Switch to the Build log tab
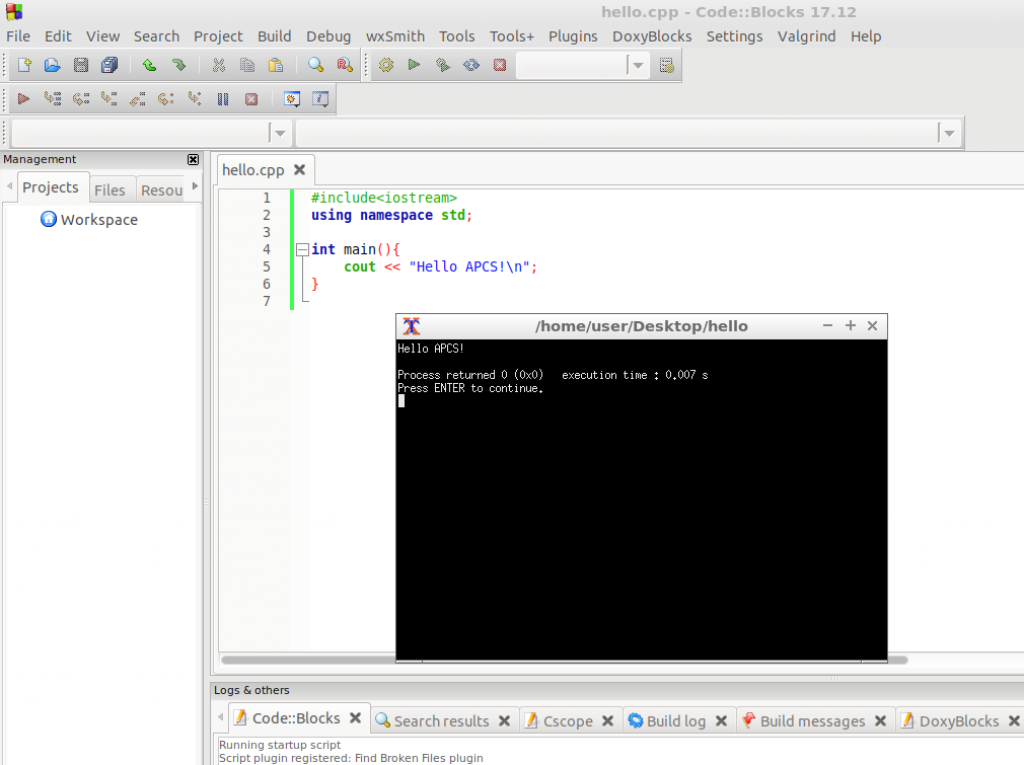Image resolution: width=1024 pixels, height=765 pixels. (x=676, y=721)
